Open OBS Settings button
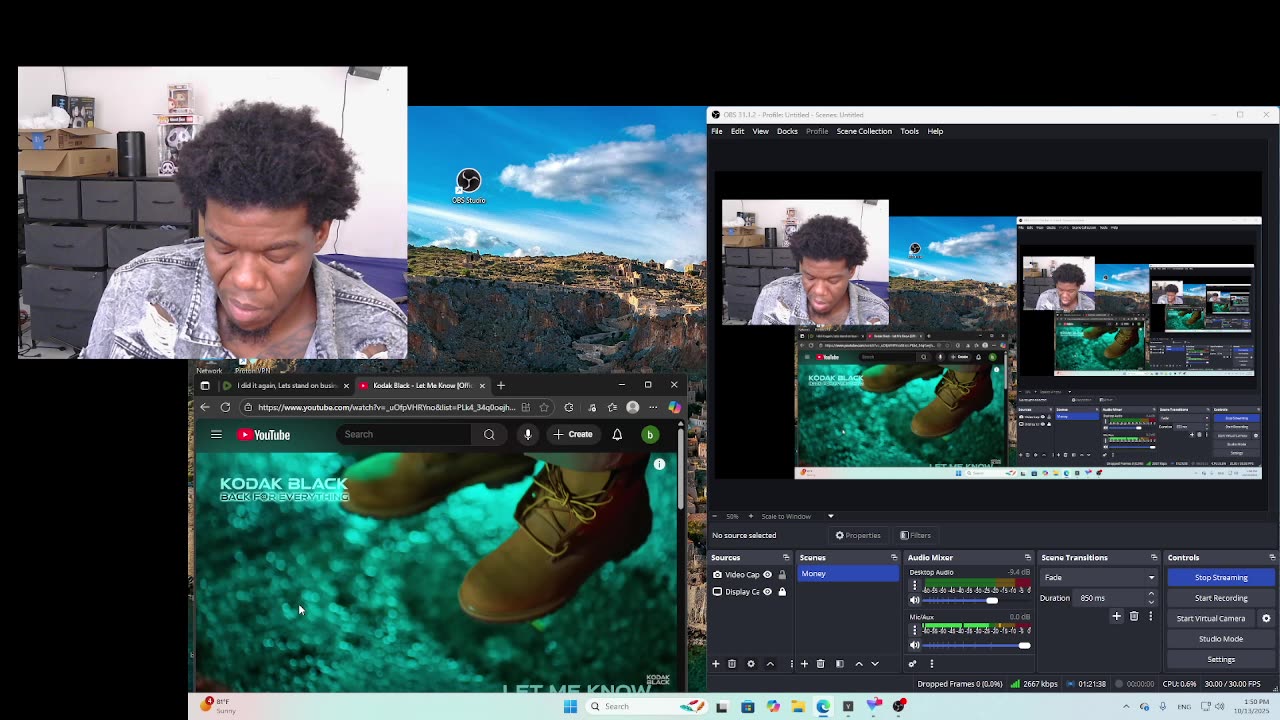This screenshot has width=1280, height=720. (1221, 659)
